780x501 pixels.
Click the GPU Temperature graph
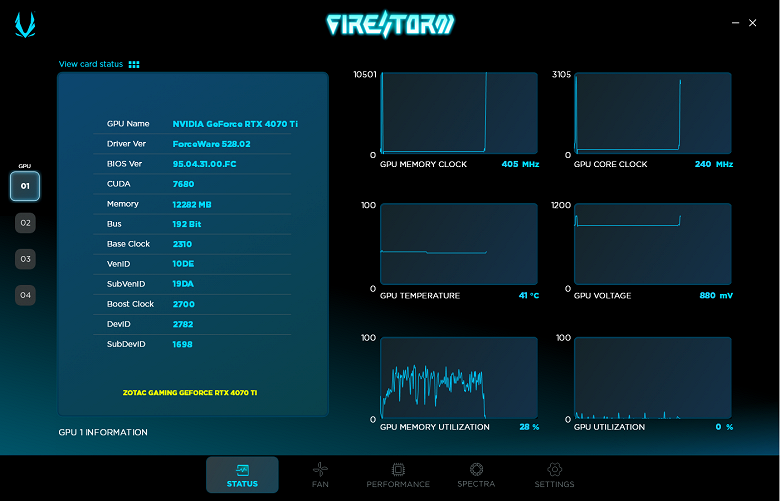459,244
